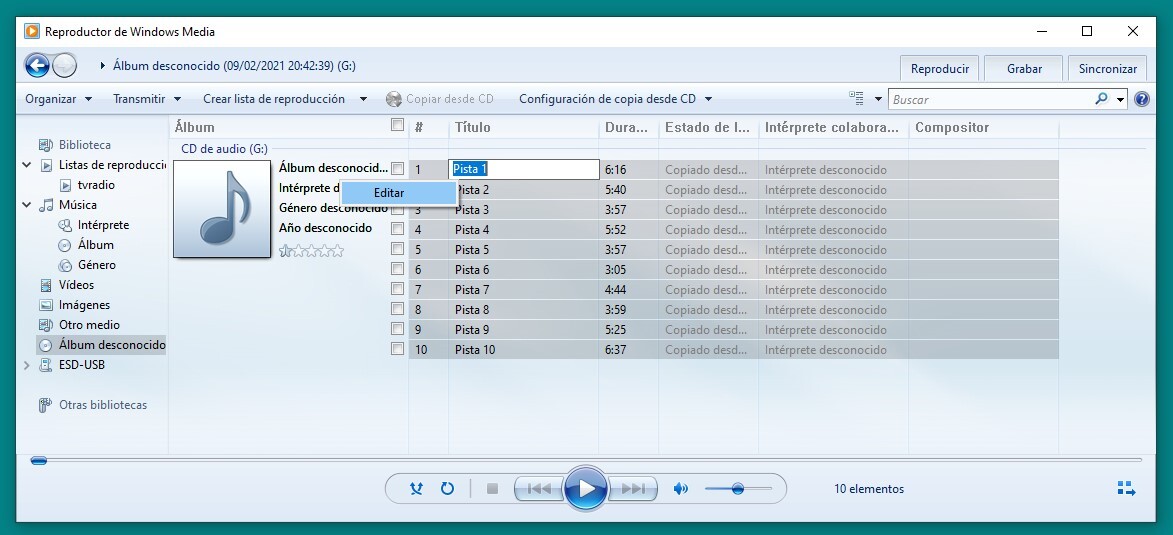Click the seek bar position handle
Viewport: 1173px width, 535px height.
tap(39, 461)
